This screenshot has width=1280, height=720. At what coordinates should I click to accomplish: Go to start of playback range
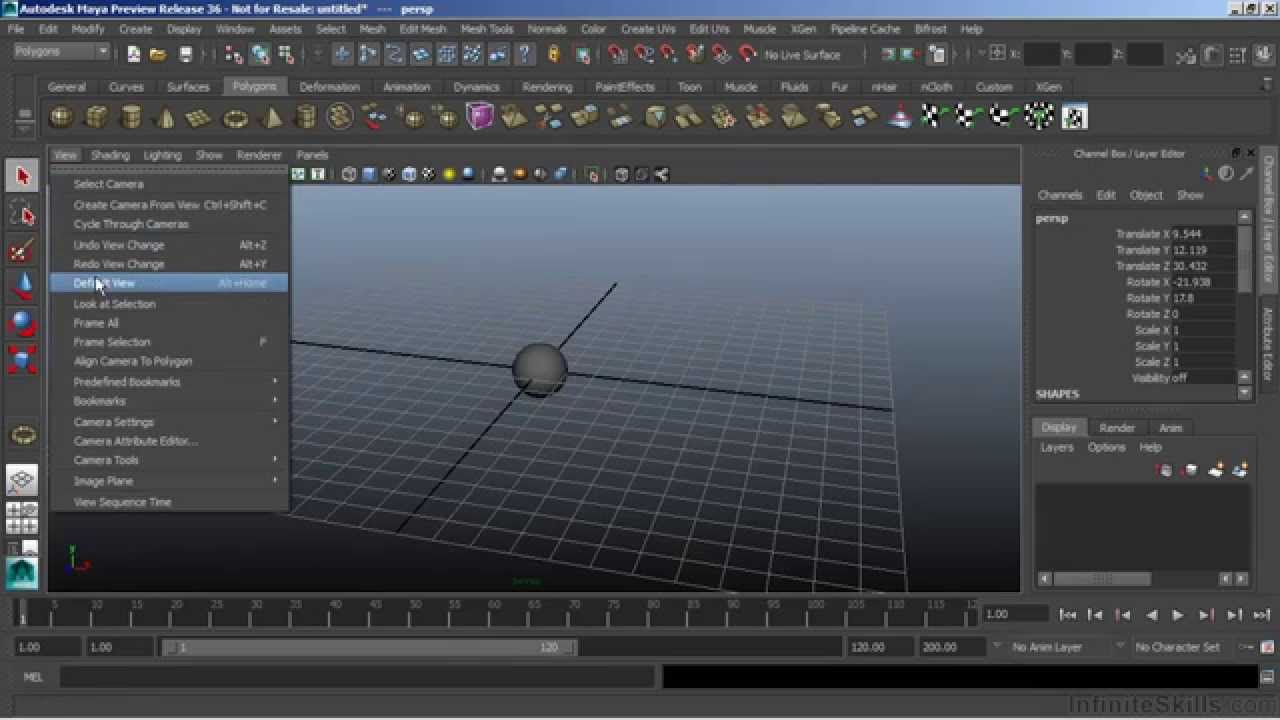pyautogui.click(x=1068, y=615)
